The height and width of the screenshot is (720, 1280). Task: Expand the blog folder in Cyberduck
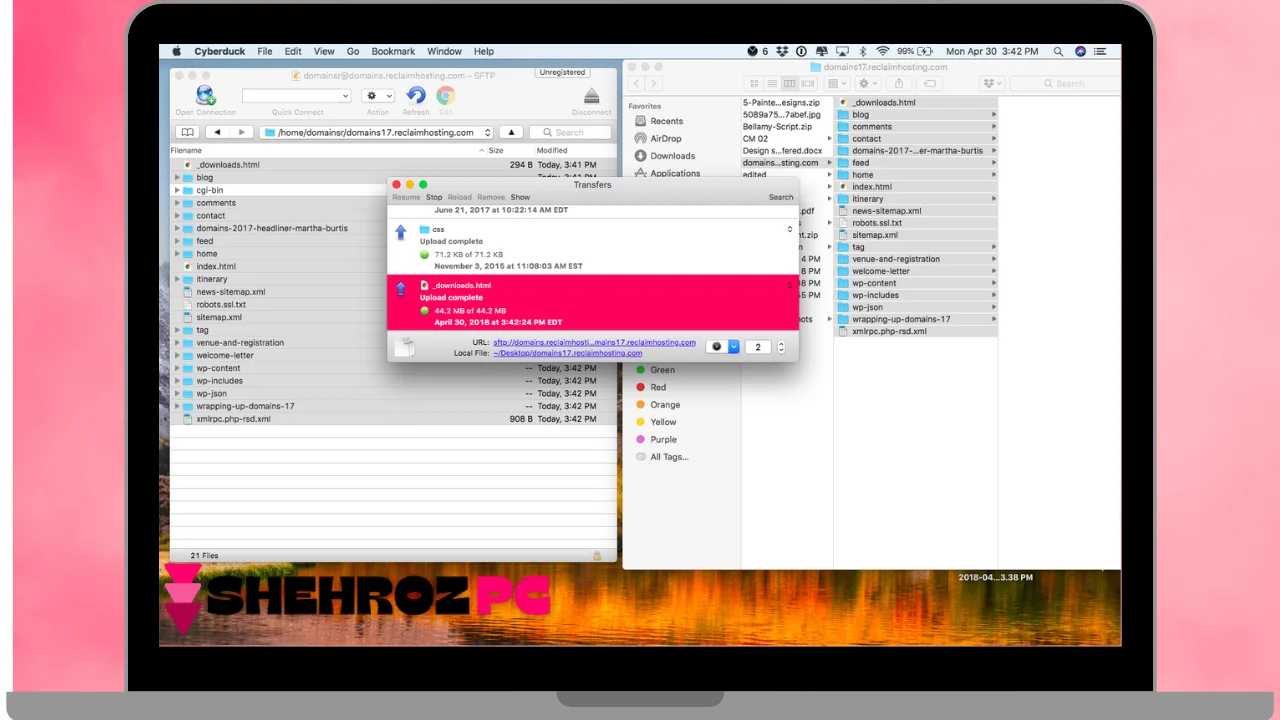click(x=177, y=178)
